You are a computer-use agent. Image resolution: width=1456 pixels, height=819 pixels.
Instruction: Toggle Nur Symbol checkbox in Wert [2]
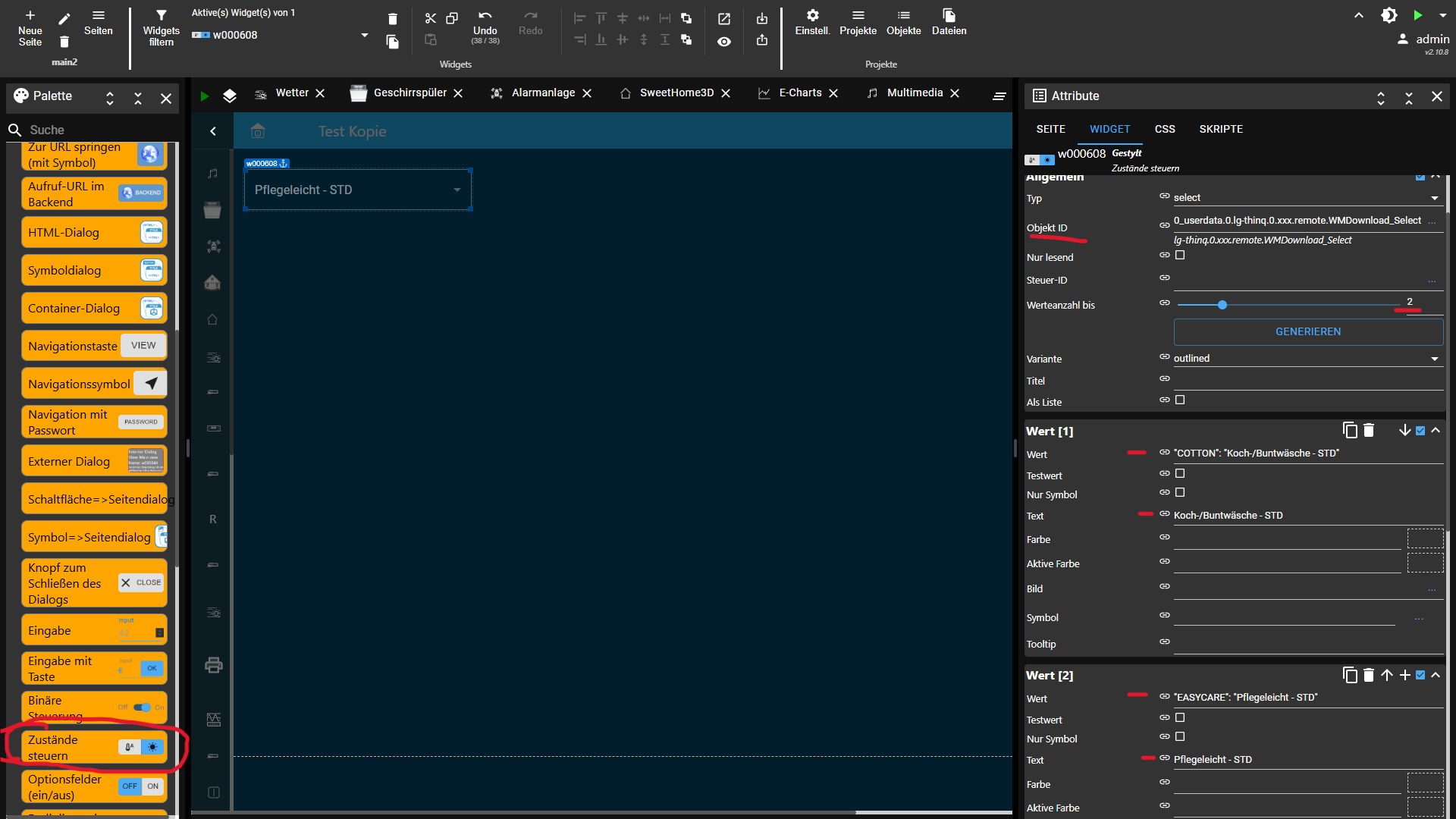click(x=1180, y=737)
